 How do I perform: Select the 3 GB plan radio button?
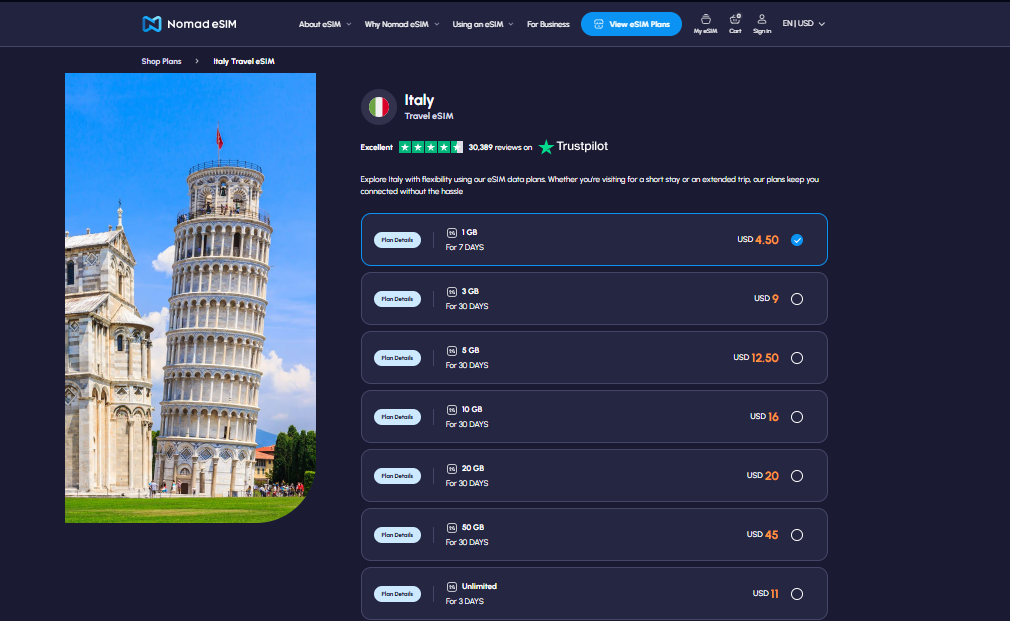(x=796, y=299)
